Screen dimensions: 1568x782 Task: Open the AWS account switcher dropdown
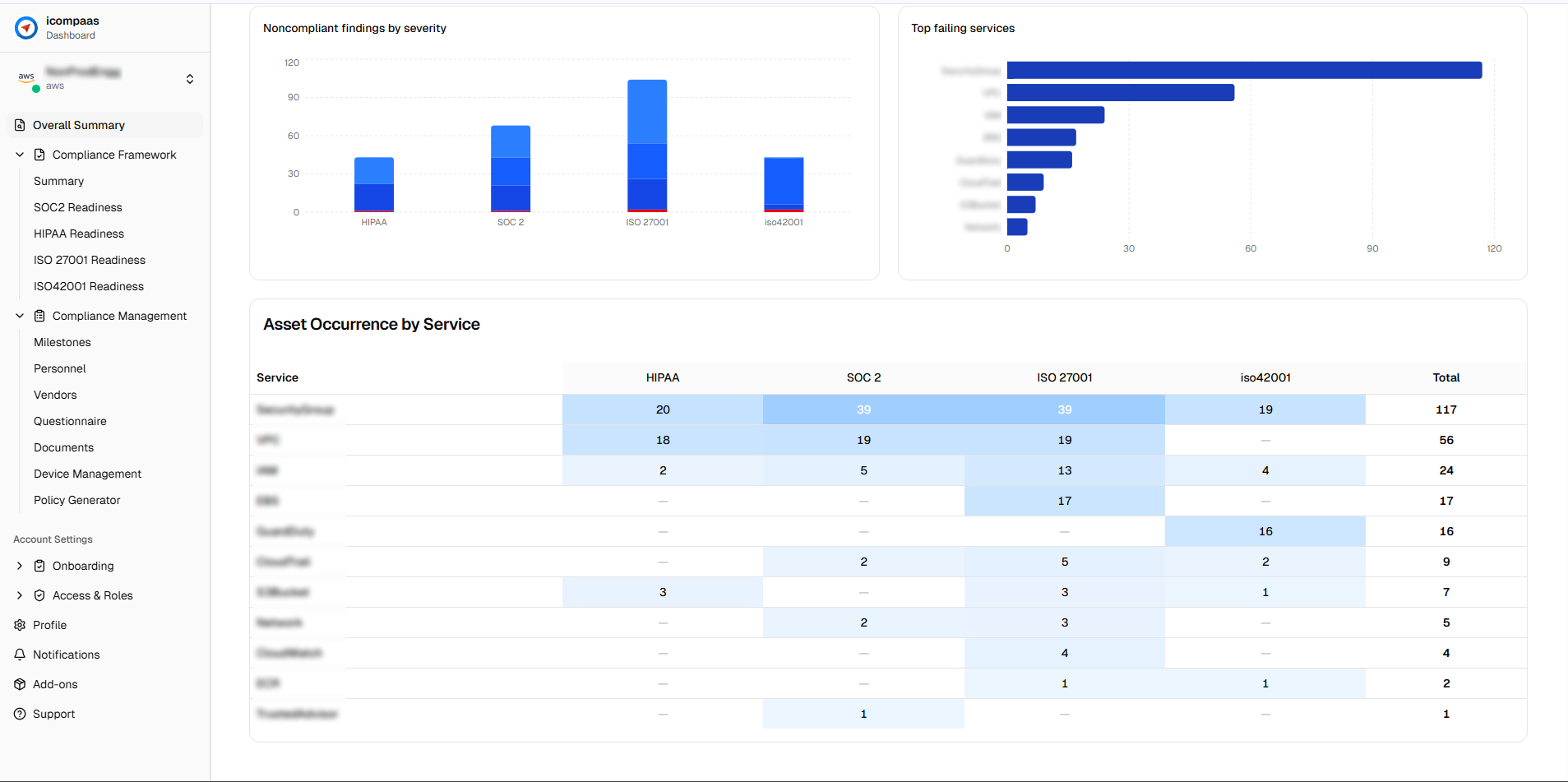pos(190,79)
